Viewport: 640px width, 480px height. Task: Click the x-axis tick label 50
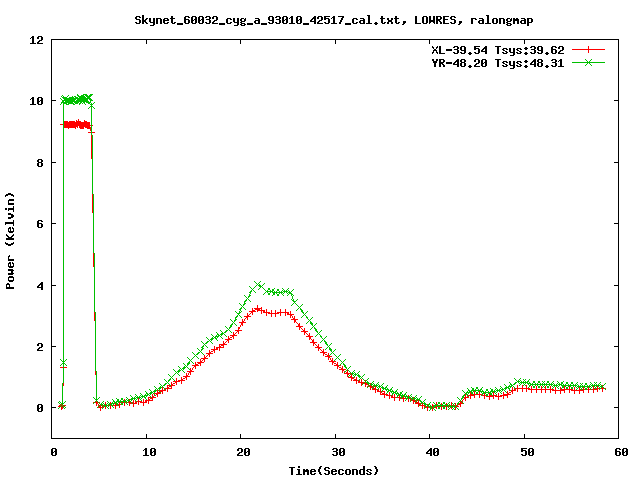point(527,452)
